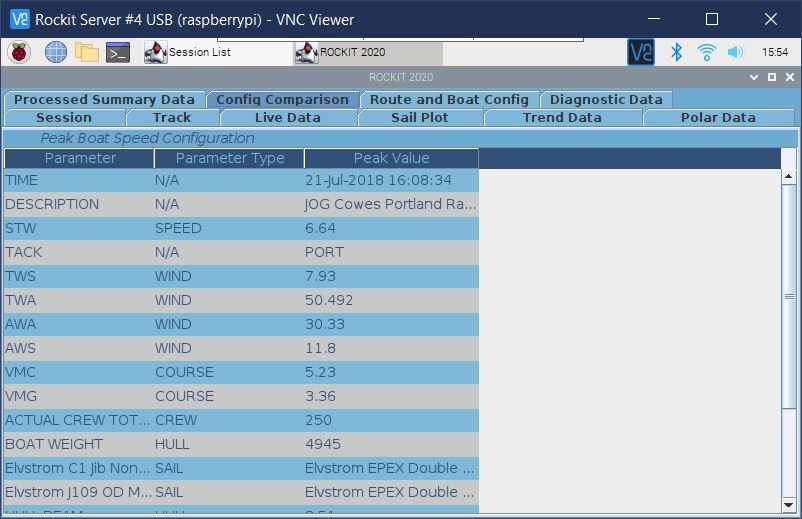Screen dimensions: 802x519
Task: Go to the Sail Plot tab
Action: (420, 117)
